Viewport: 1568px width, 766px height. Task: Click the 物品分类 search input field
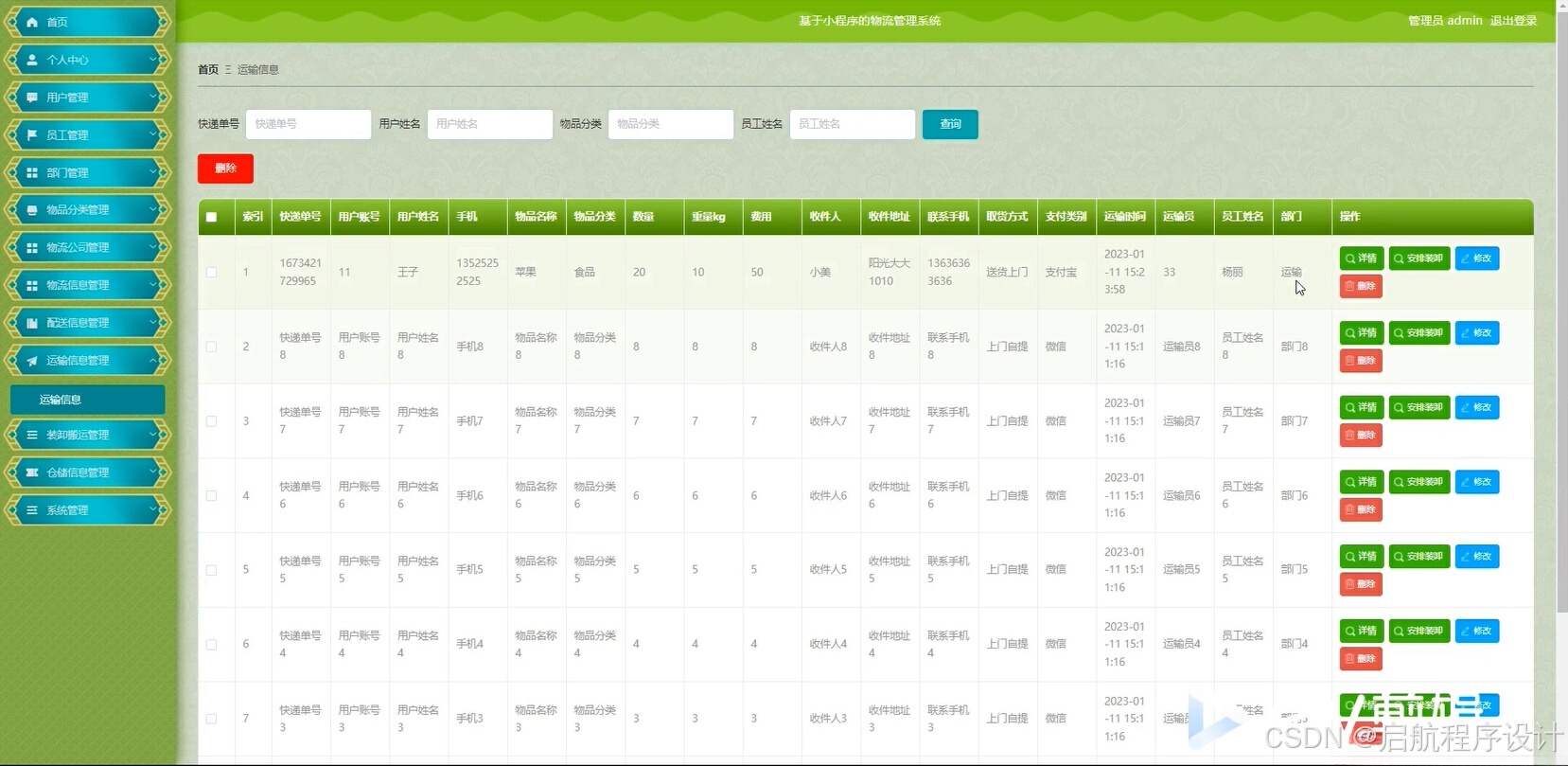pyautogui.click(x=671, y=124)
